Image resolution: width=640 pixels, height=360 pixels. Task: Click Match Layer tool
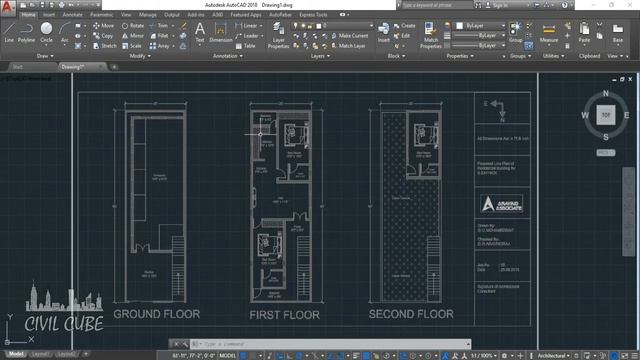(349, 46)
